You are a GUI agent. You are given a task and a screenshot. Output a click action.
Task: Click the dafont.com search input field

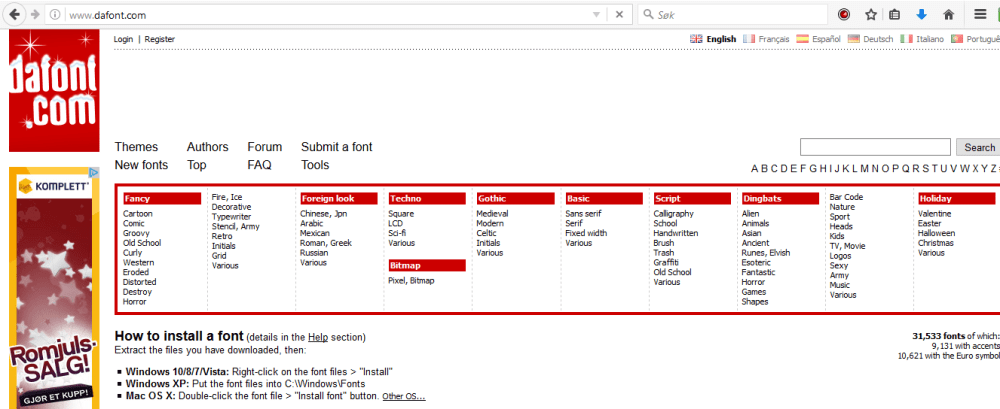[875, 147]
